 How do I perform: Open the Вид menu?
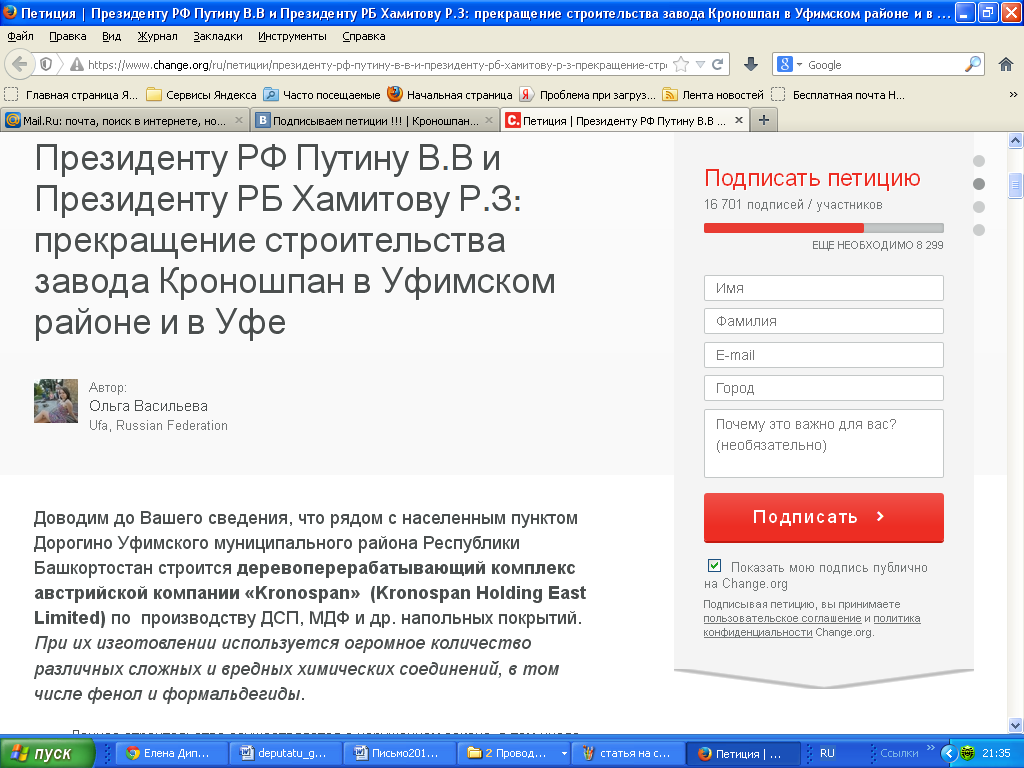point(112,36)
